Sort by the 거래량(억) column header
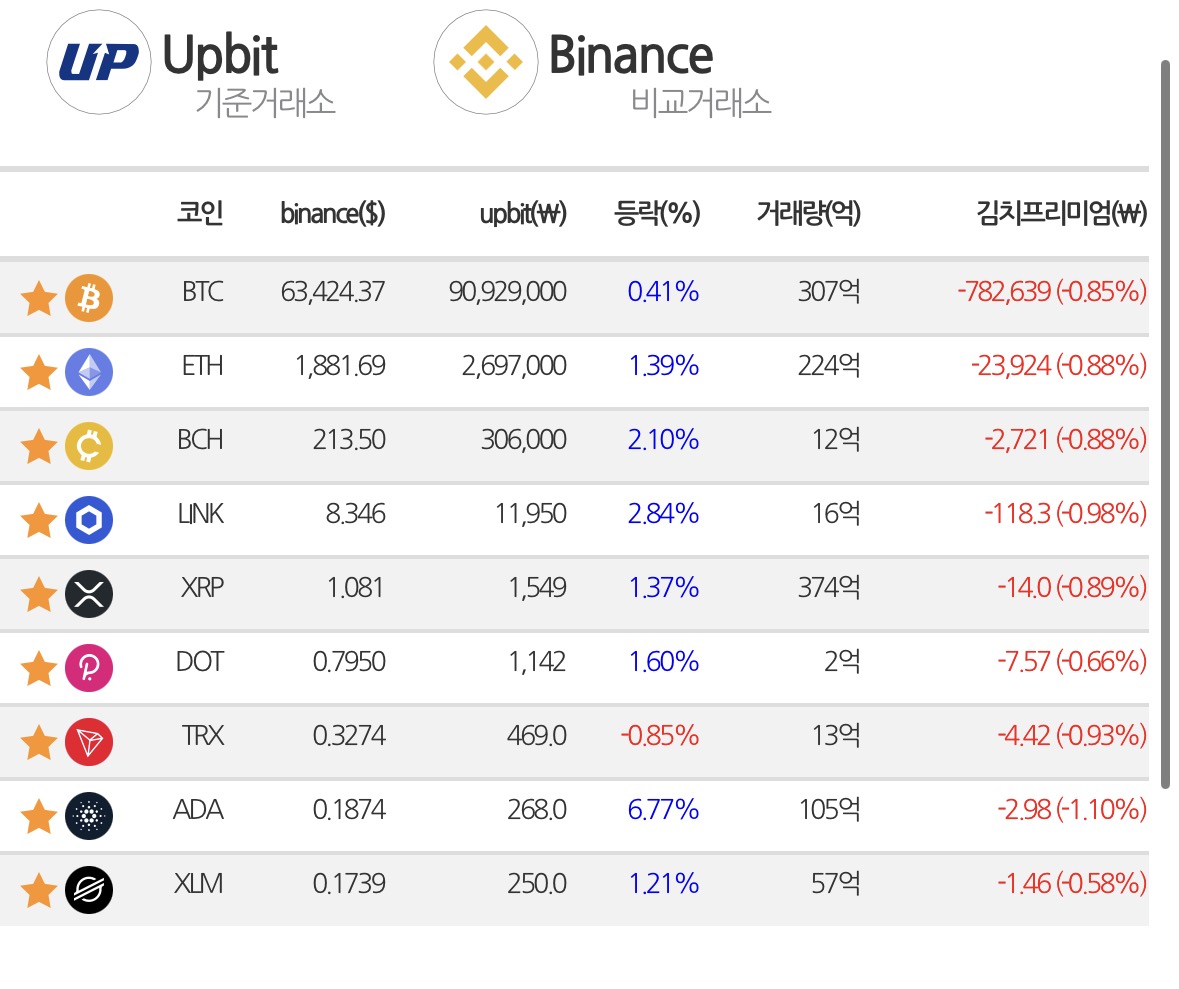The image size is (1179, 989). tap(808, 213)
